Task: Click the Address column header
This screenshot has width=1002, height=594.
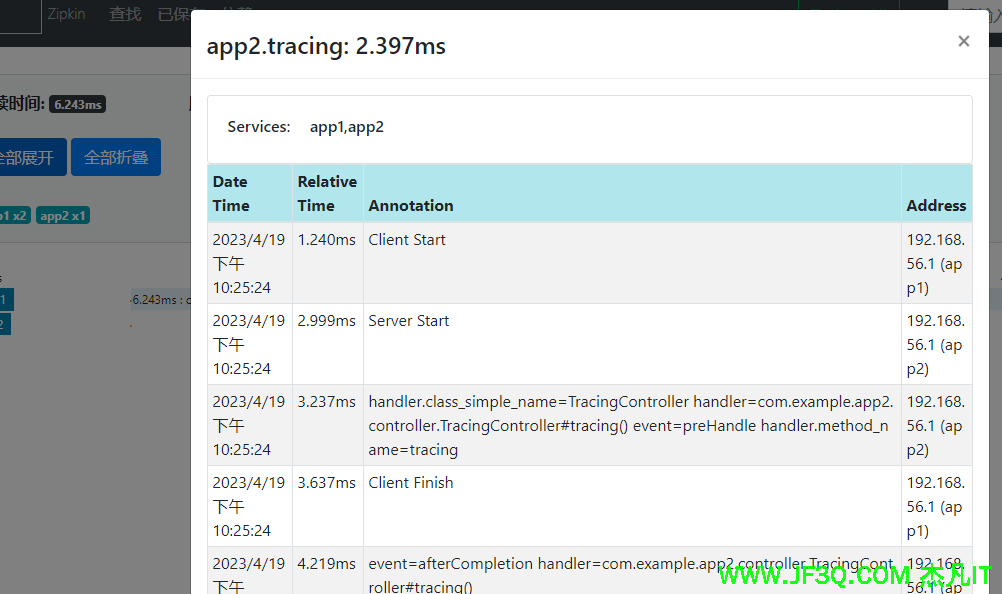Action: pos(936,205)
